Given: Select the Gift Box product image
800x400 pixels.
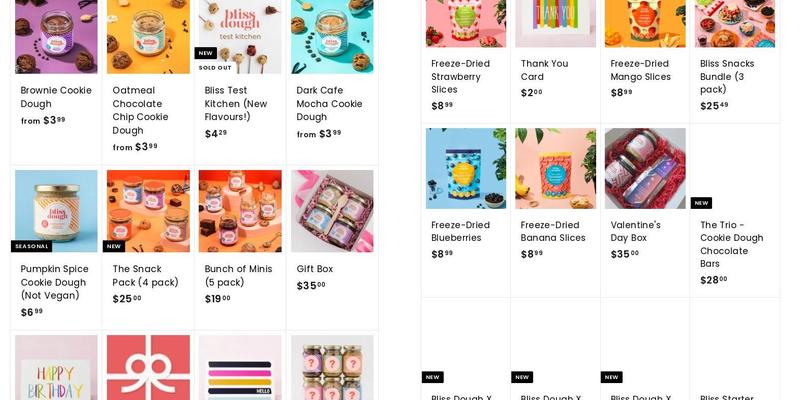Looking at the screenshot, I should tap(332, 211).
